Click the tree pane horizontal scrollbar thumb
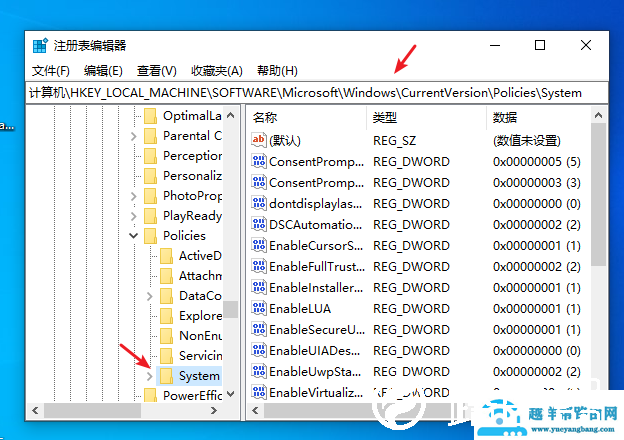 pos(93,411)
